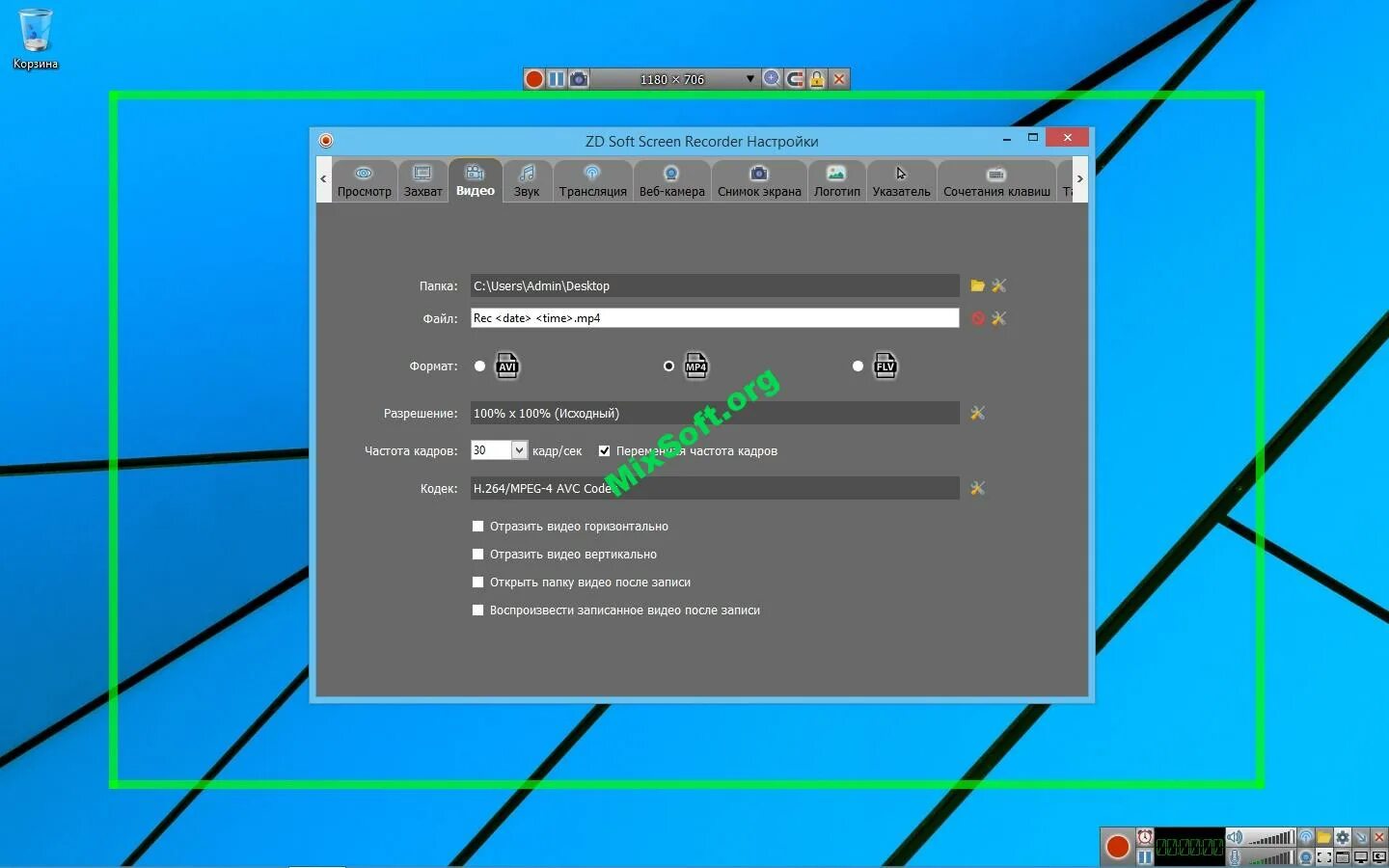The width and height of the screenshot is (1389, 868).
Task: Adjust the microphone volume level bar
Action: point(1271,857)
